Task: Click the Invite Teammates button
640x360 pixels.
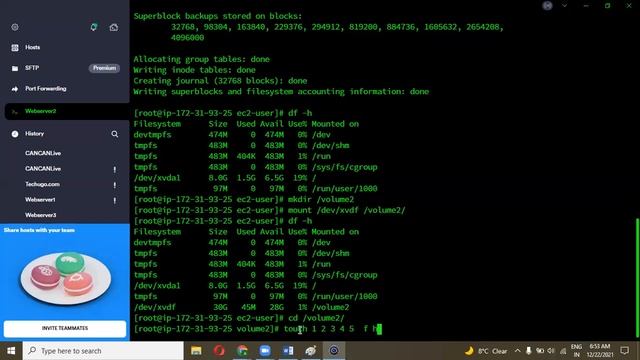Action: pyautogui.click(x=65, y=328)
